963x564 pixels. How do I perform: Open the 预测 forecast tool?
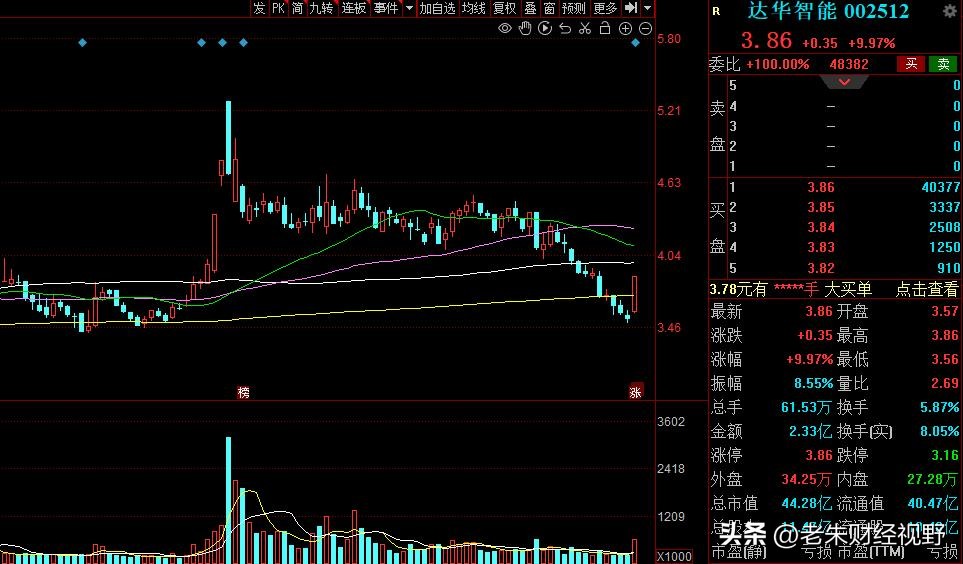coord(574,8)
